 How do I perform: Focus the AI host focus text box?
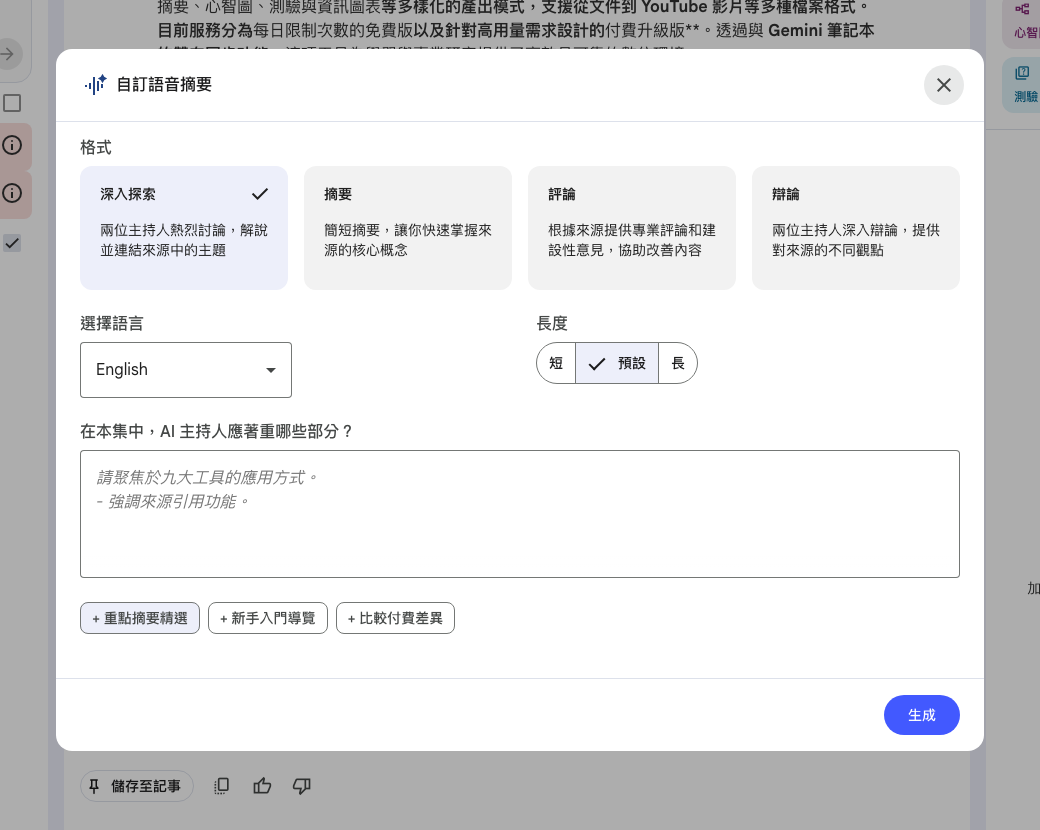520,514
